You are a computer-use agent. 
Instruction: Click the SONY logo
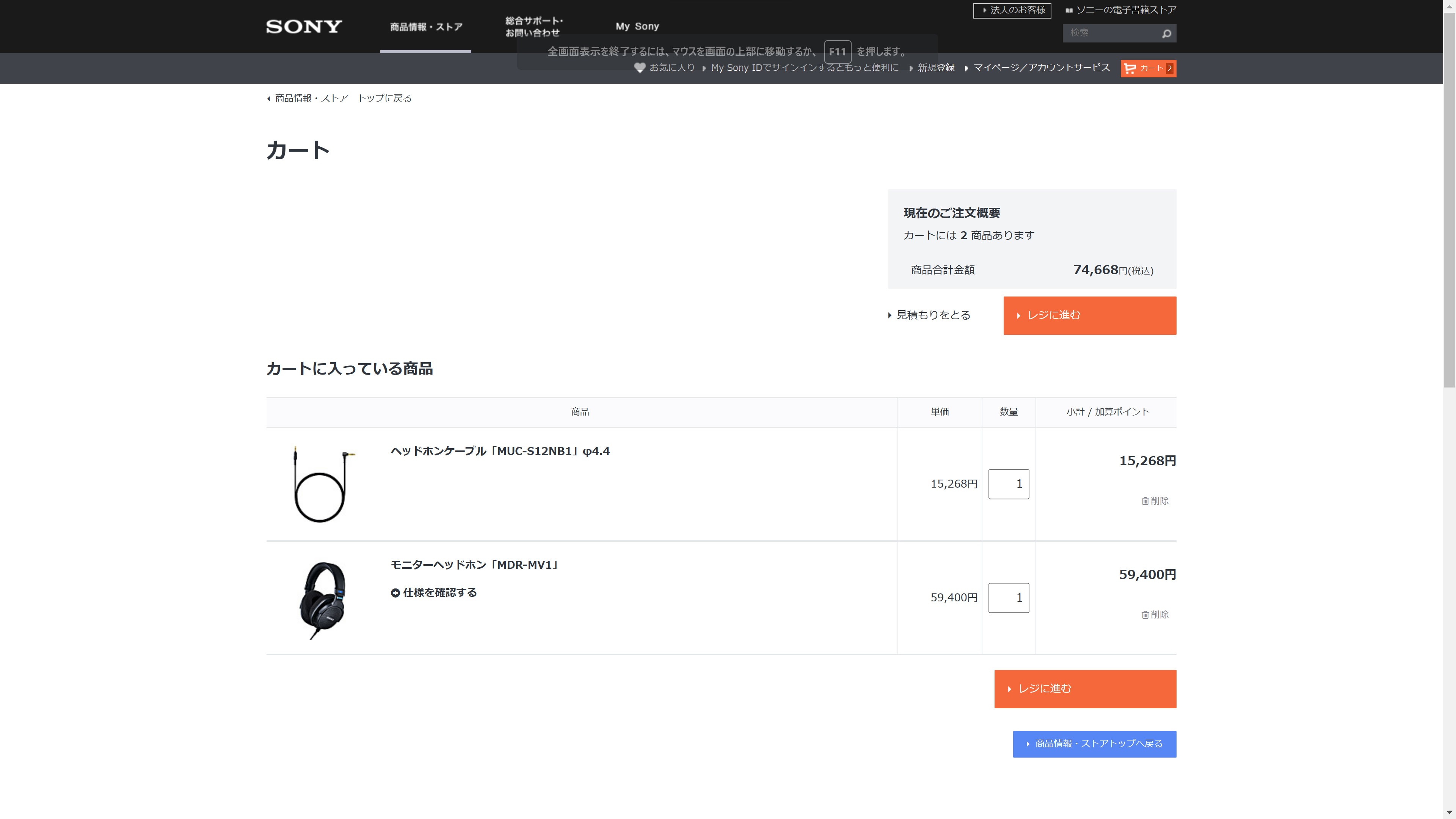[x=304, y=27]
